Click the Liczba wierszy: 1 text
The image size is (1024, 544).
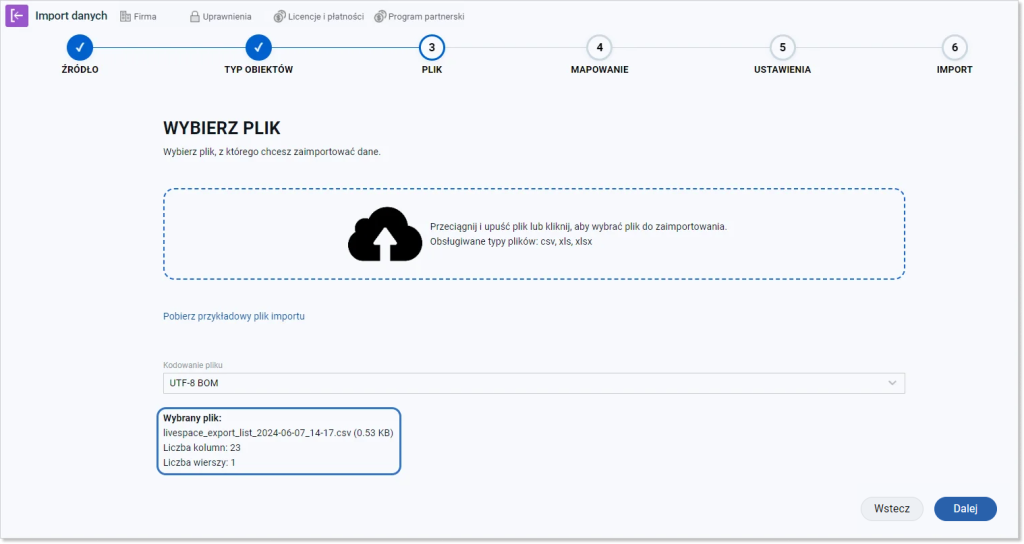(199, 463)
